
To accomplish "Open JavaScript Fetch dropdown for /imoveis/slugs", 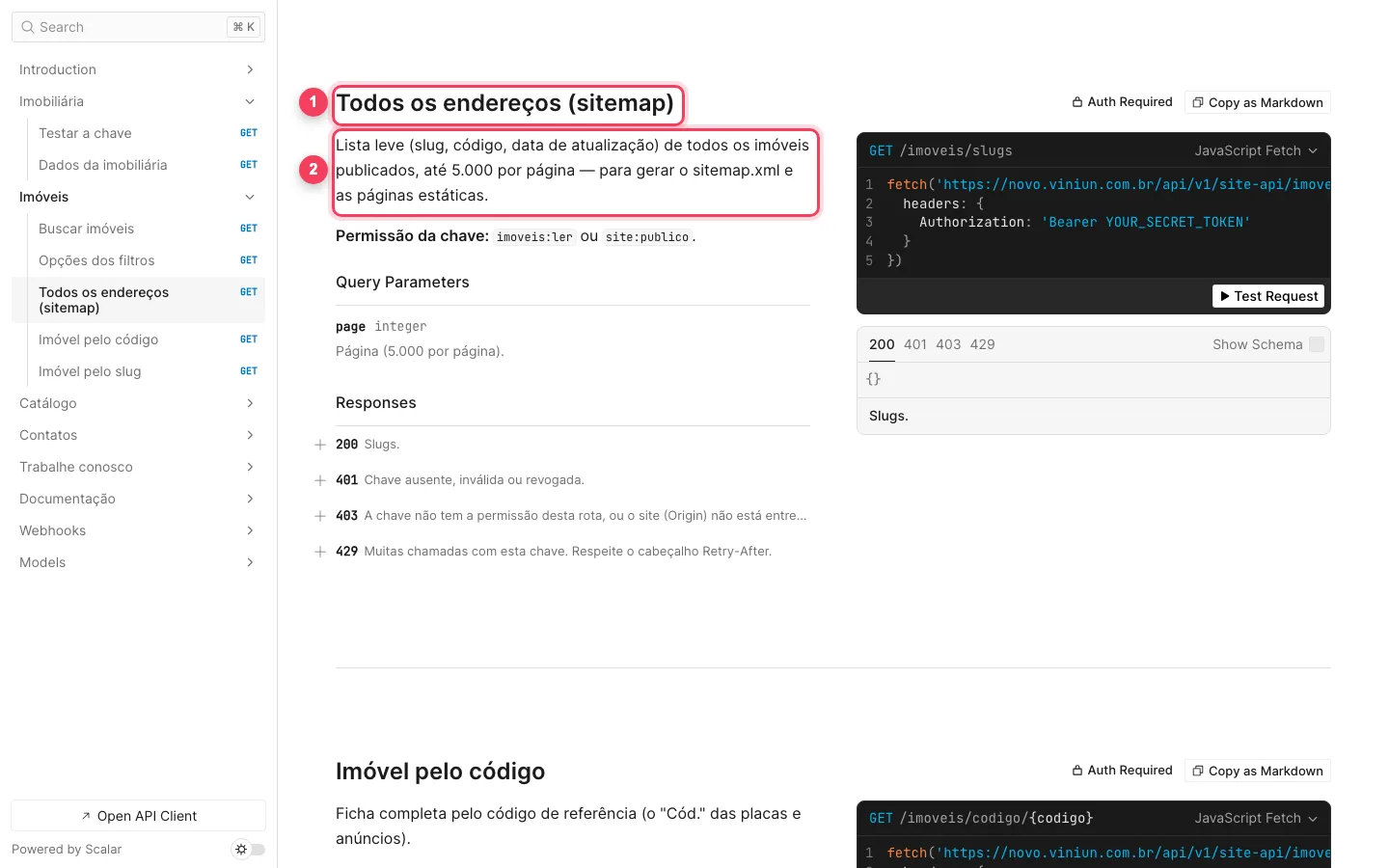I will [1256, 150].
